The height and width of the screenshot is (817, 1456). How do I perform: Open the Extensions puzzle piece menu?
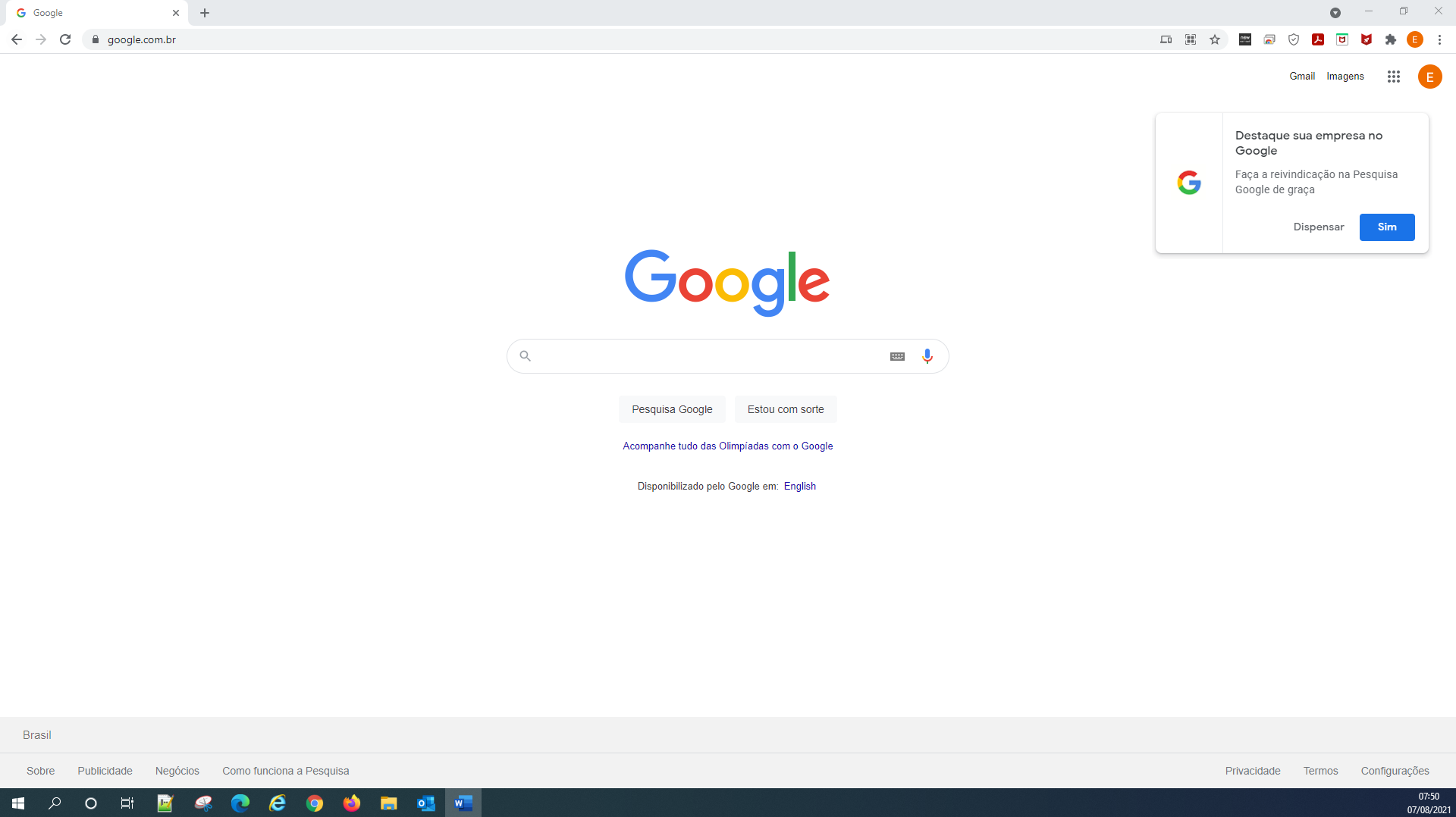tap(1391, 39)
